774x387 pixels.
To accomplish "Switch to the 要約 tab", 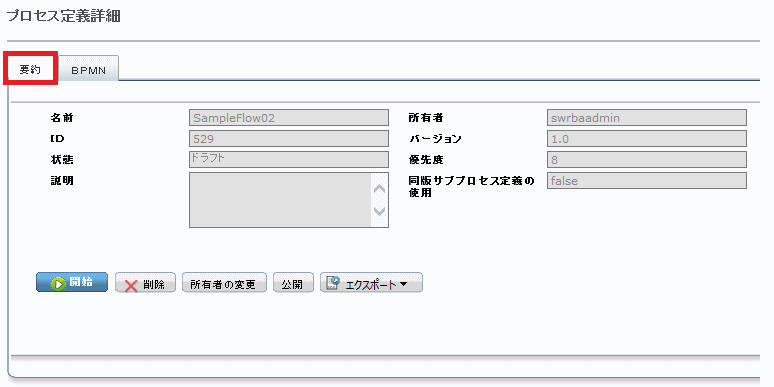I will click(x=31, y=70).
